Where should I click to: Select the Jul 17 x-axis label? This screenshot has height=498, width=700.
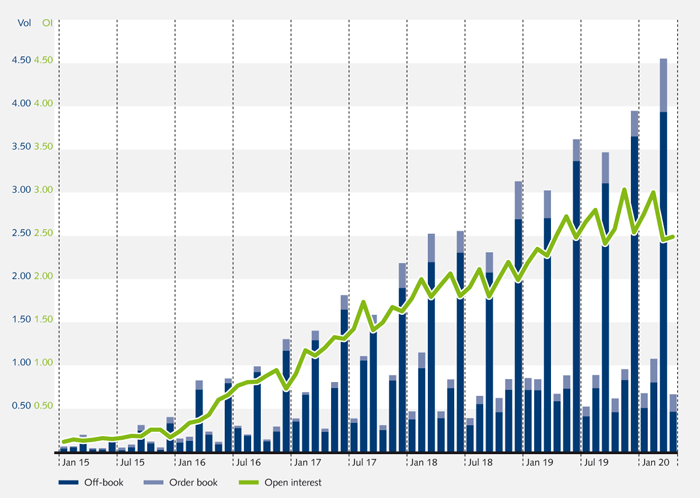coord(364,463)
